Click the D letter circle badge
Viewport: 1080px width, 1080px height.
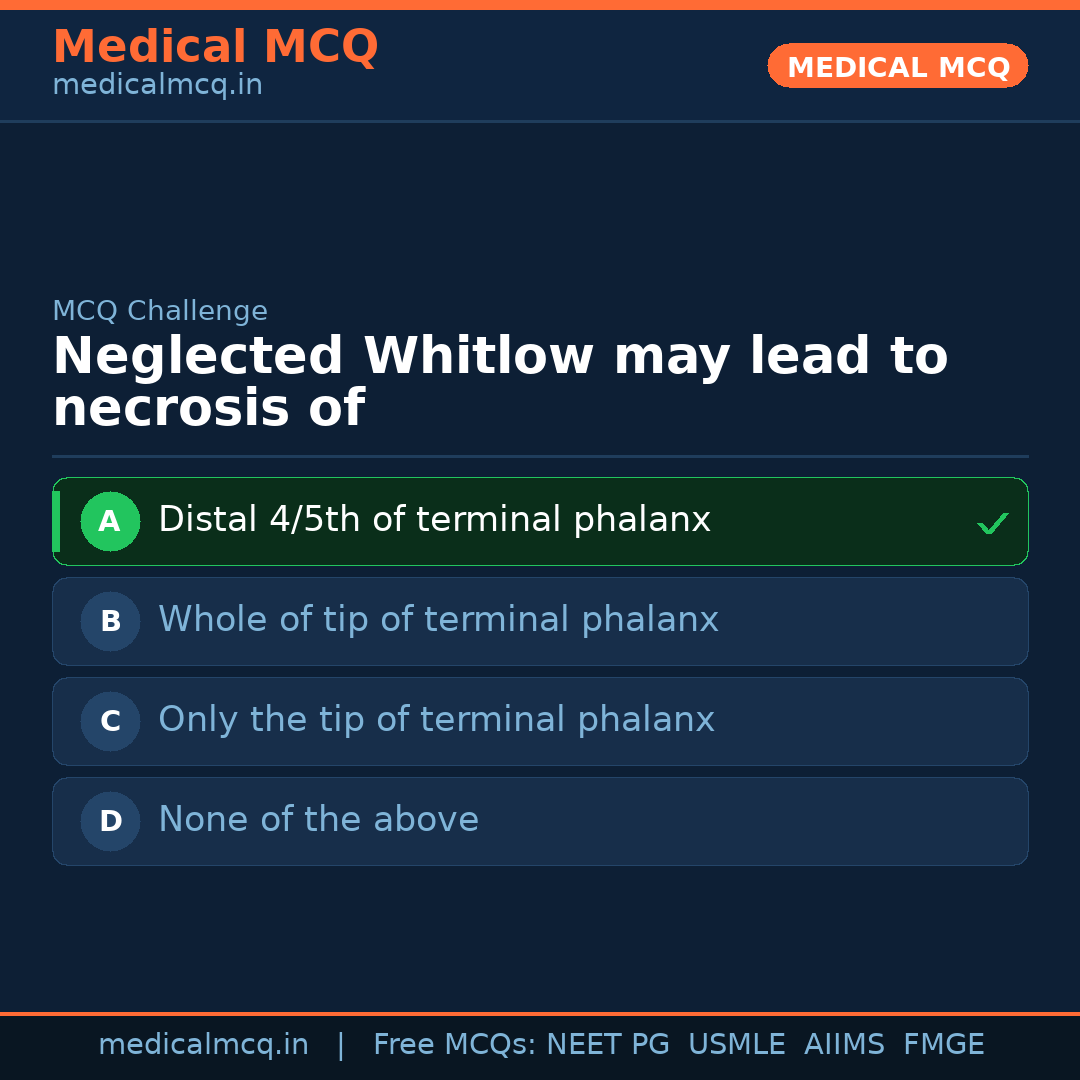point(110,821)
